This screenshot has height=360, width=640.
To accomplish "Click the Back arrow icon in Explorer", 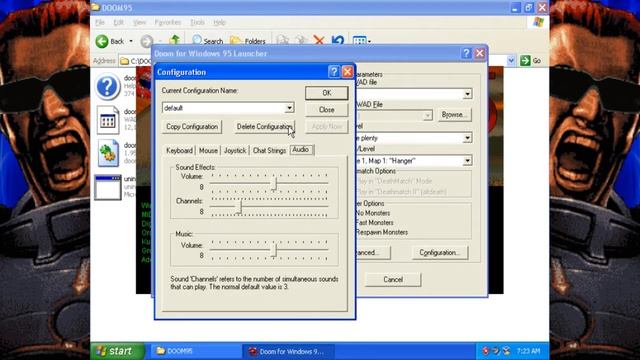I will [x=102, y=41].
